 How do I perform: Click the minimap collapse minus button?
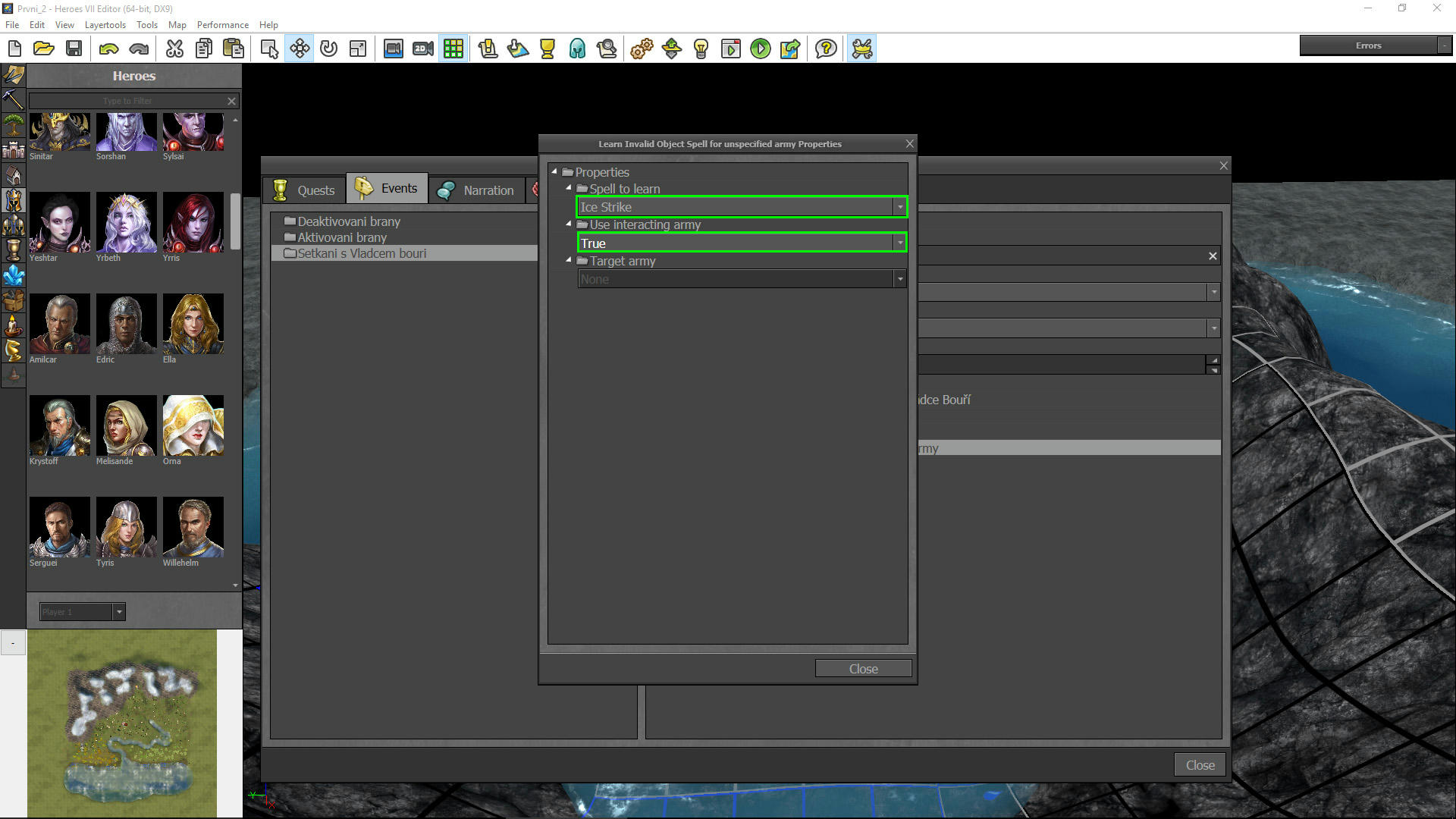(x=13, y=643)
